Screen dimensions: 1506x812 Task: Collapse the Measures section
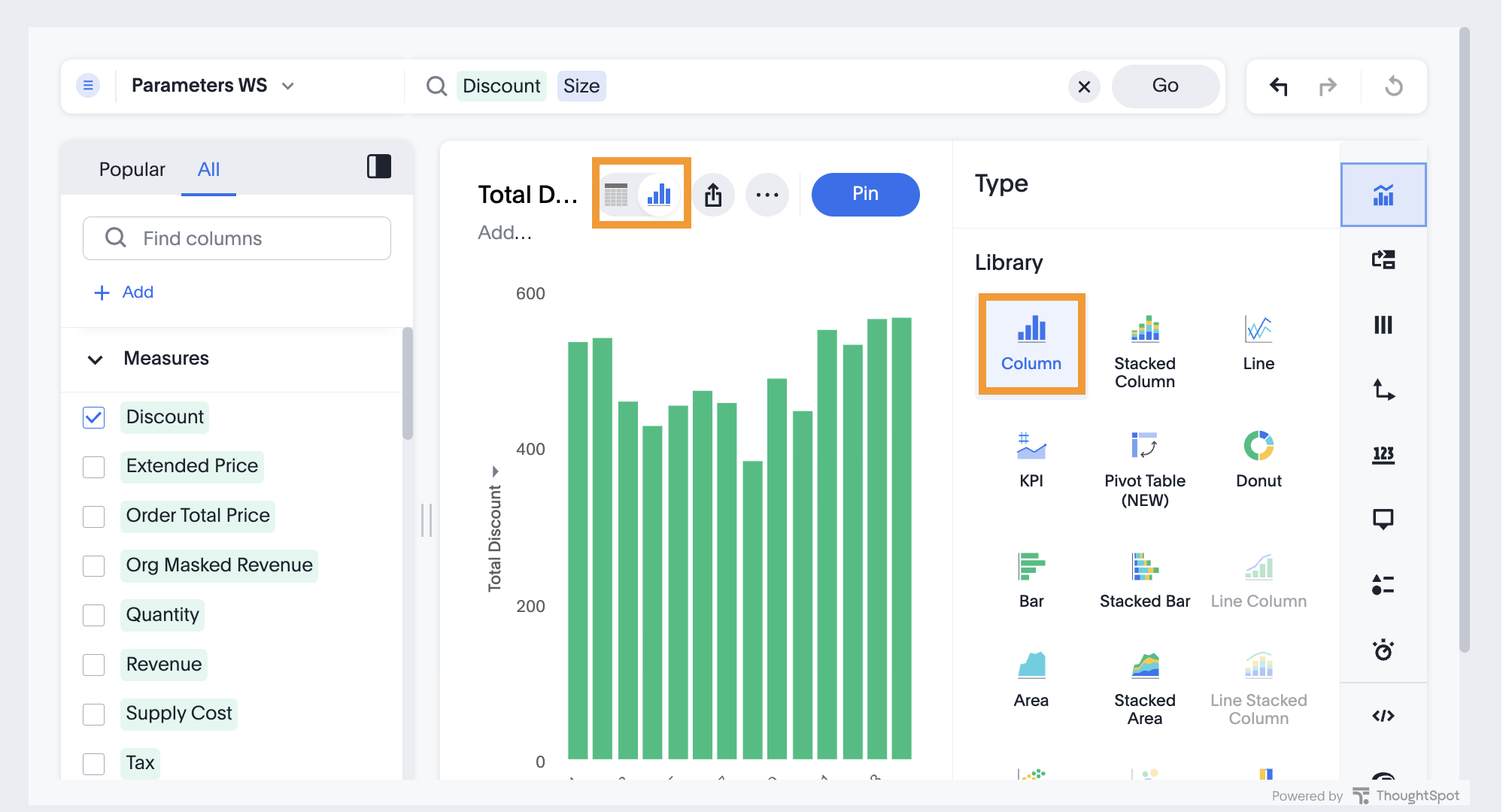point(95,359)
